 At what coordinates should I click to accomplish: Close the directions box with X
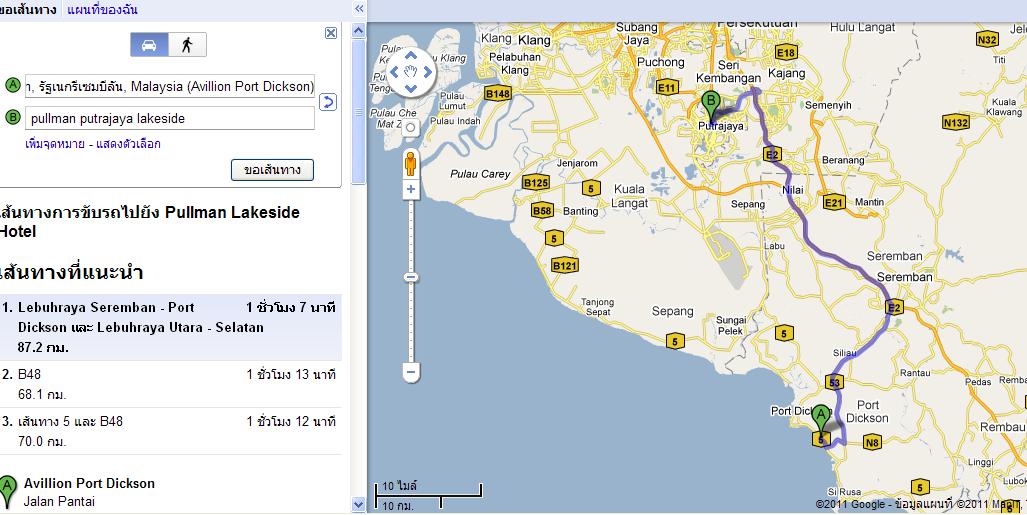(x=331, y=33)
